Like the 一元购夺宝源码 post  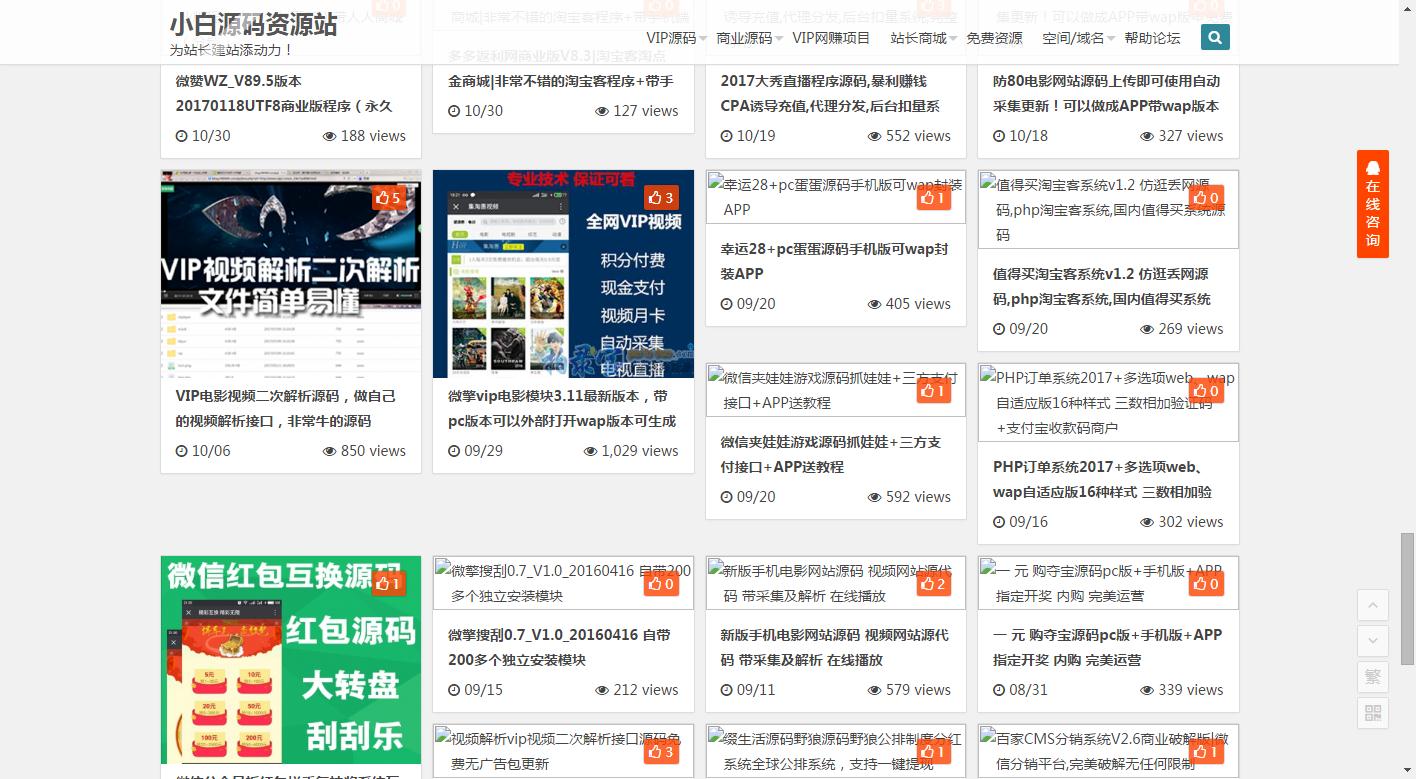[1206, 583]
